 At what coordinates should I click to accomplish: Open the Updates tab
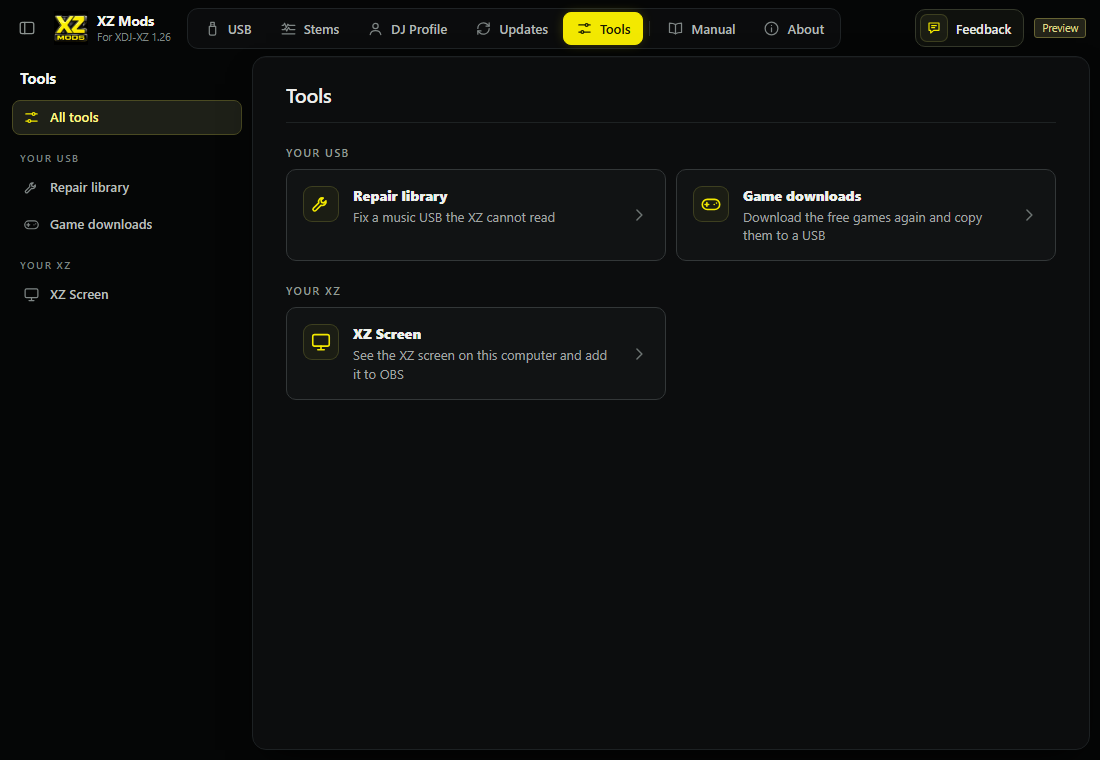(x=512, y=29)
